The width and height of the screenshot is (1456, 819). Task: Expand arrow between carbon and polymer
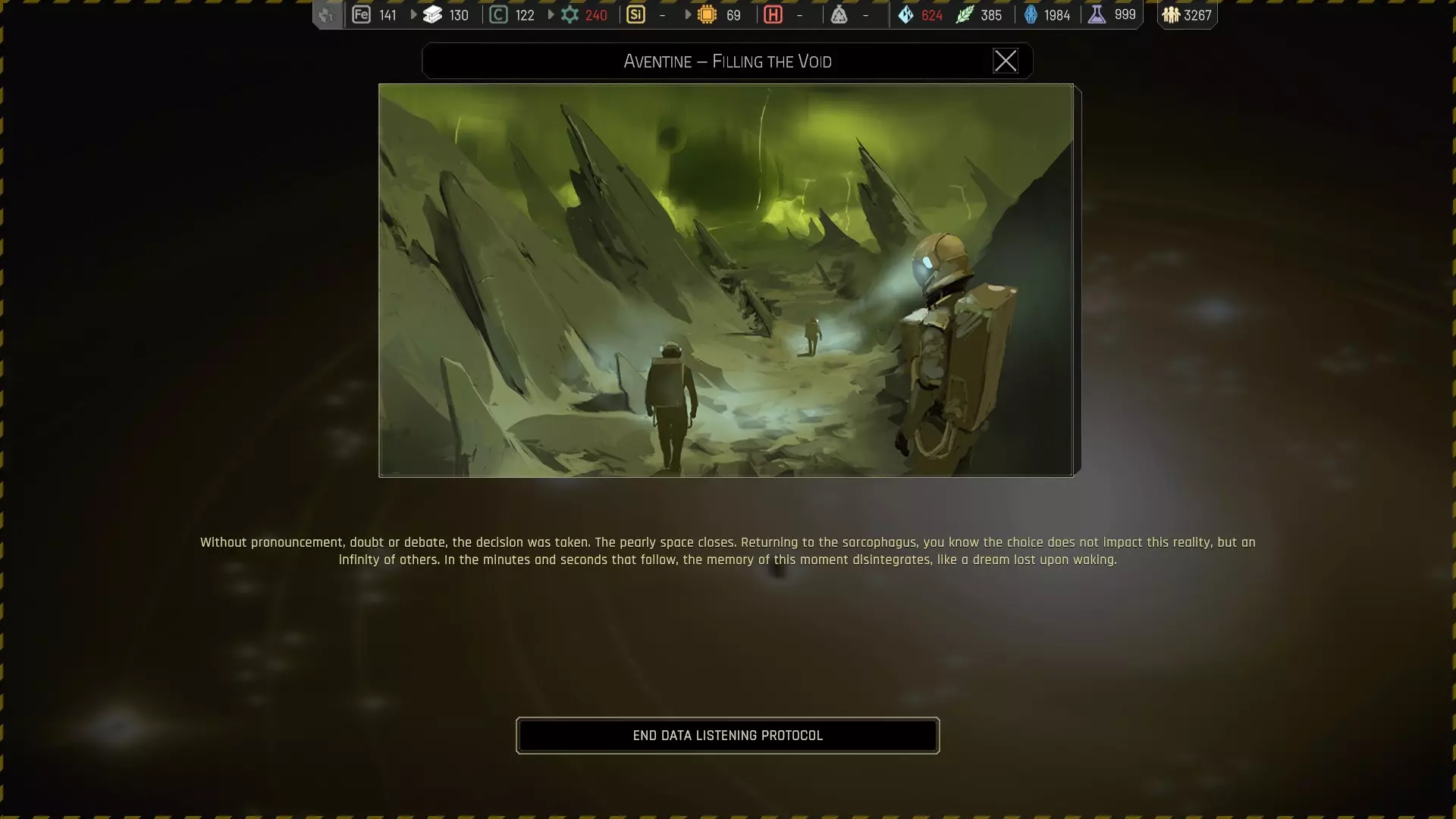click(x=551, y=14)
